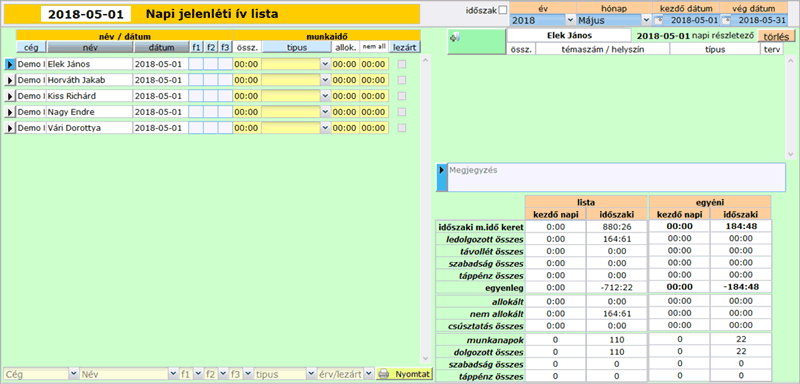Click into the Megjegyzés note field

click(x=616, y=177)
